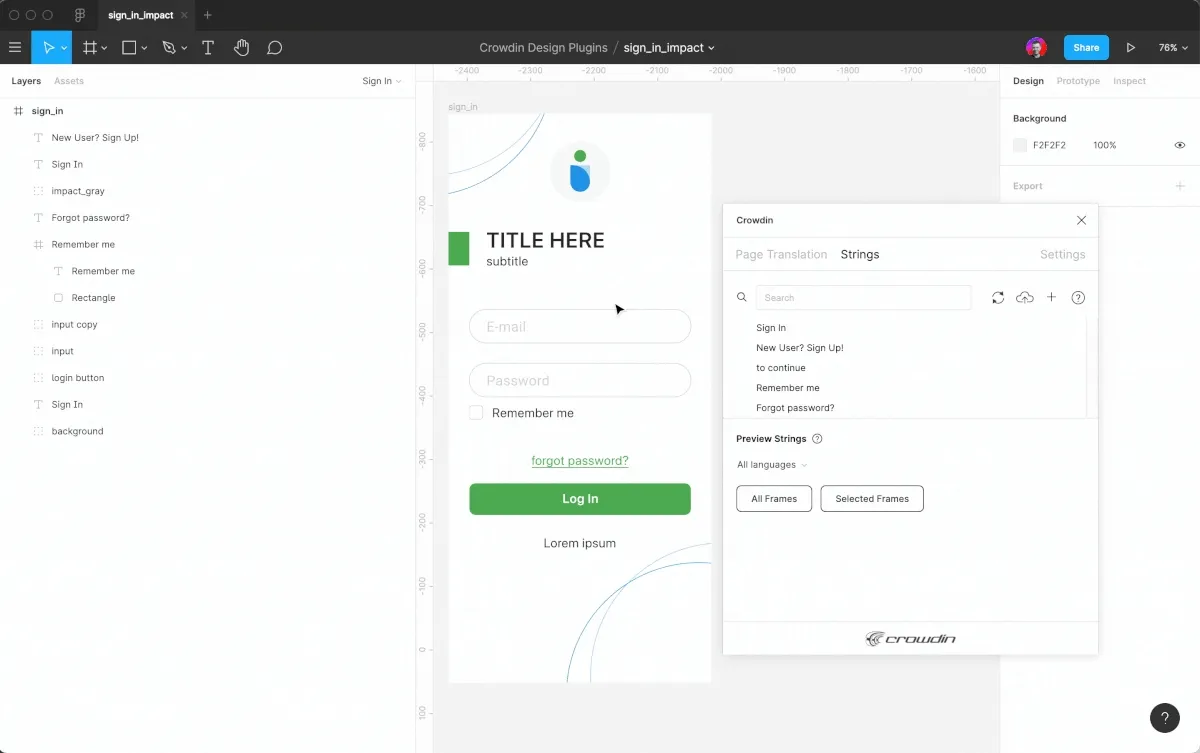1200x753 pixels.
Task: Open the Prototype tab
Action: coord(1078,81)
